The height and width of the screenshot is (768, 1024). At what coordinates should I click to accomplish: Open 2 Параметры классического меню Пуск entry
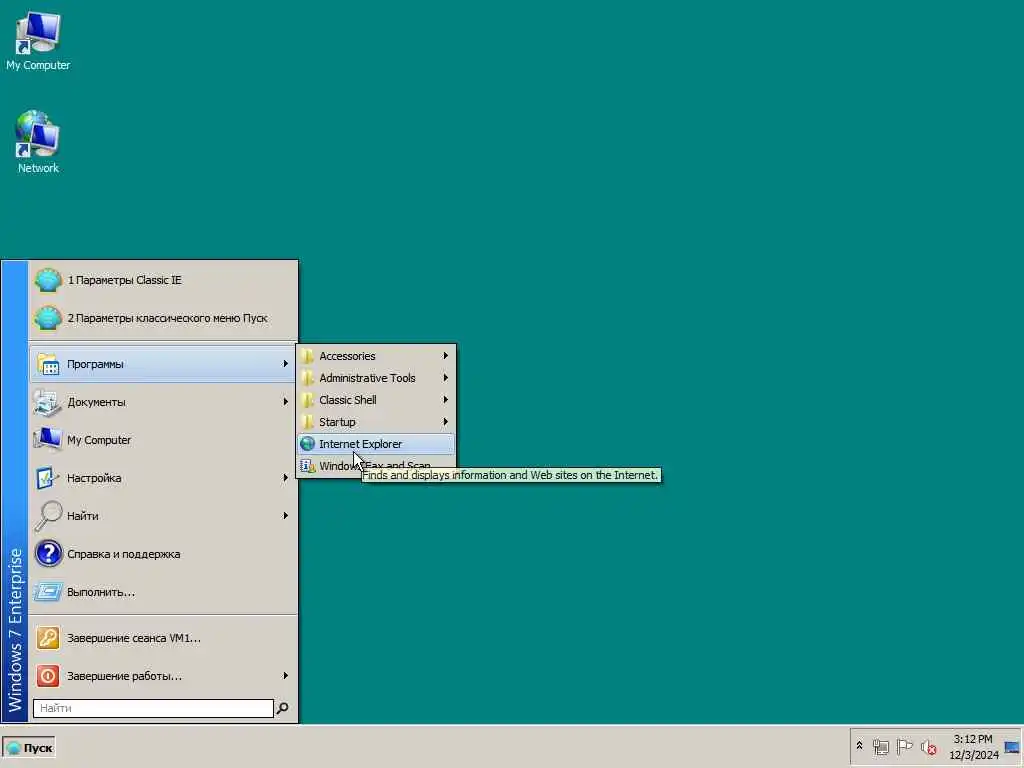click(x=163, y=318)
